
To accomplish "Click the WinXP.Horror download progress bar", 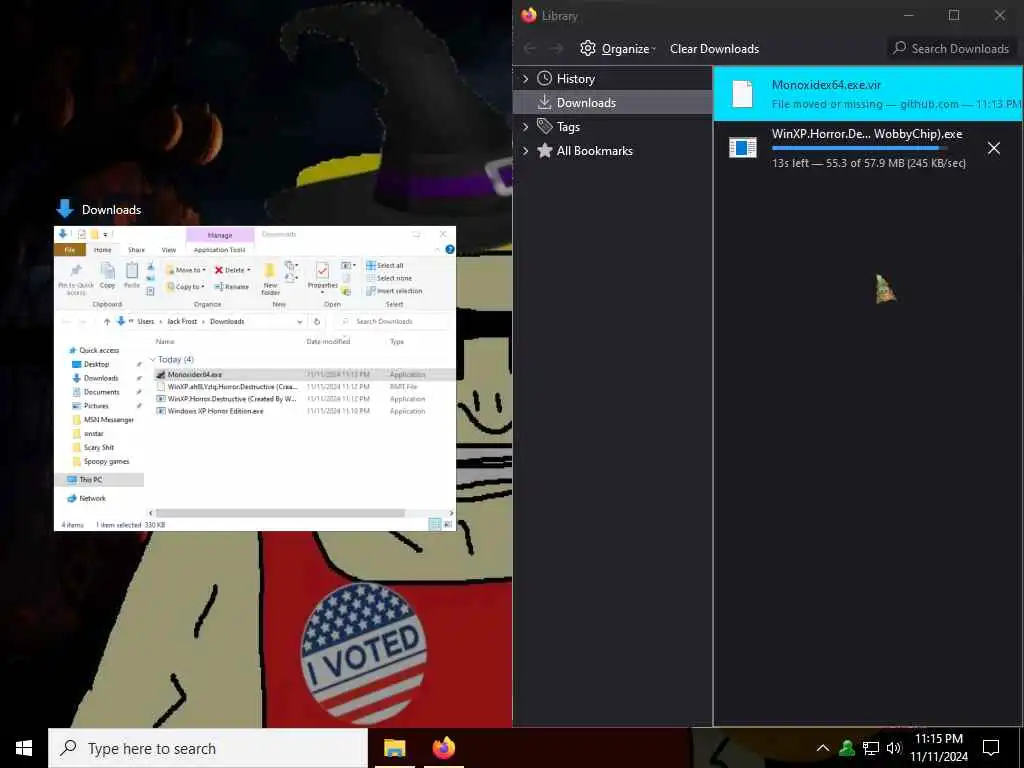I will tap(859, 148).
